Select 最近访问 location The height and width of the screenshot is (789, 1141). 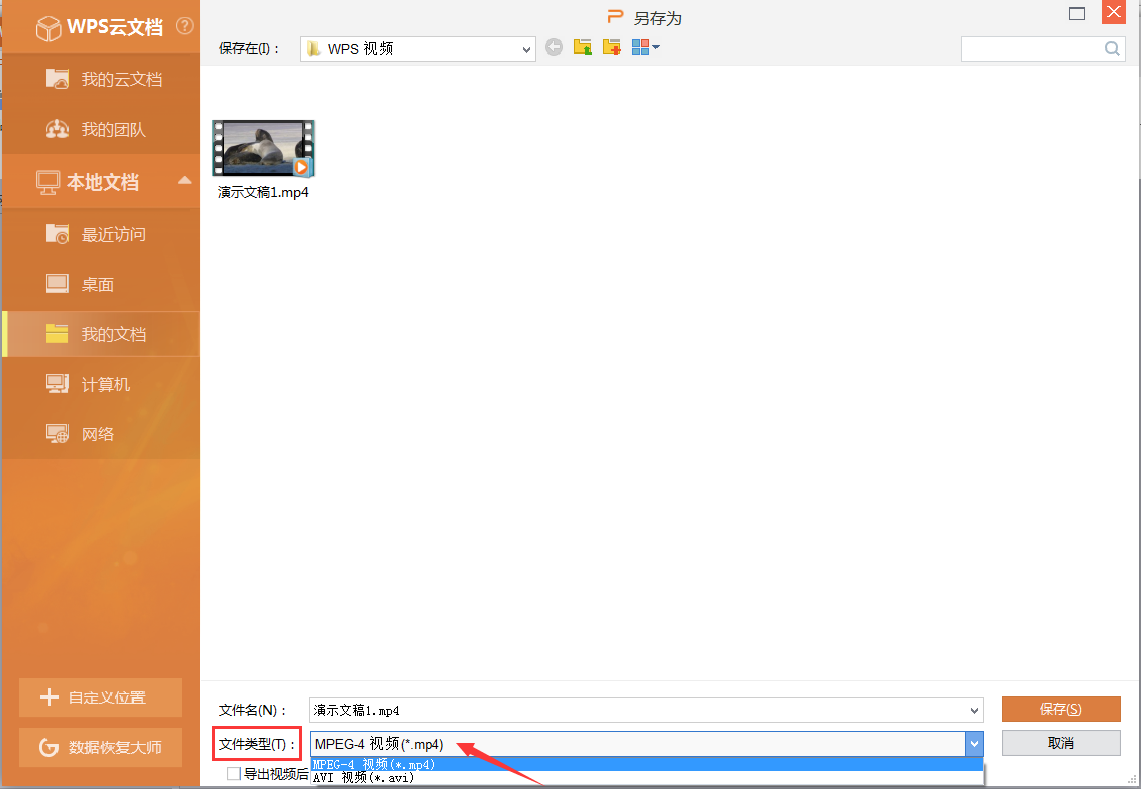tap(102, 234)
